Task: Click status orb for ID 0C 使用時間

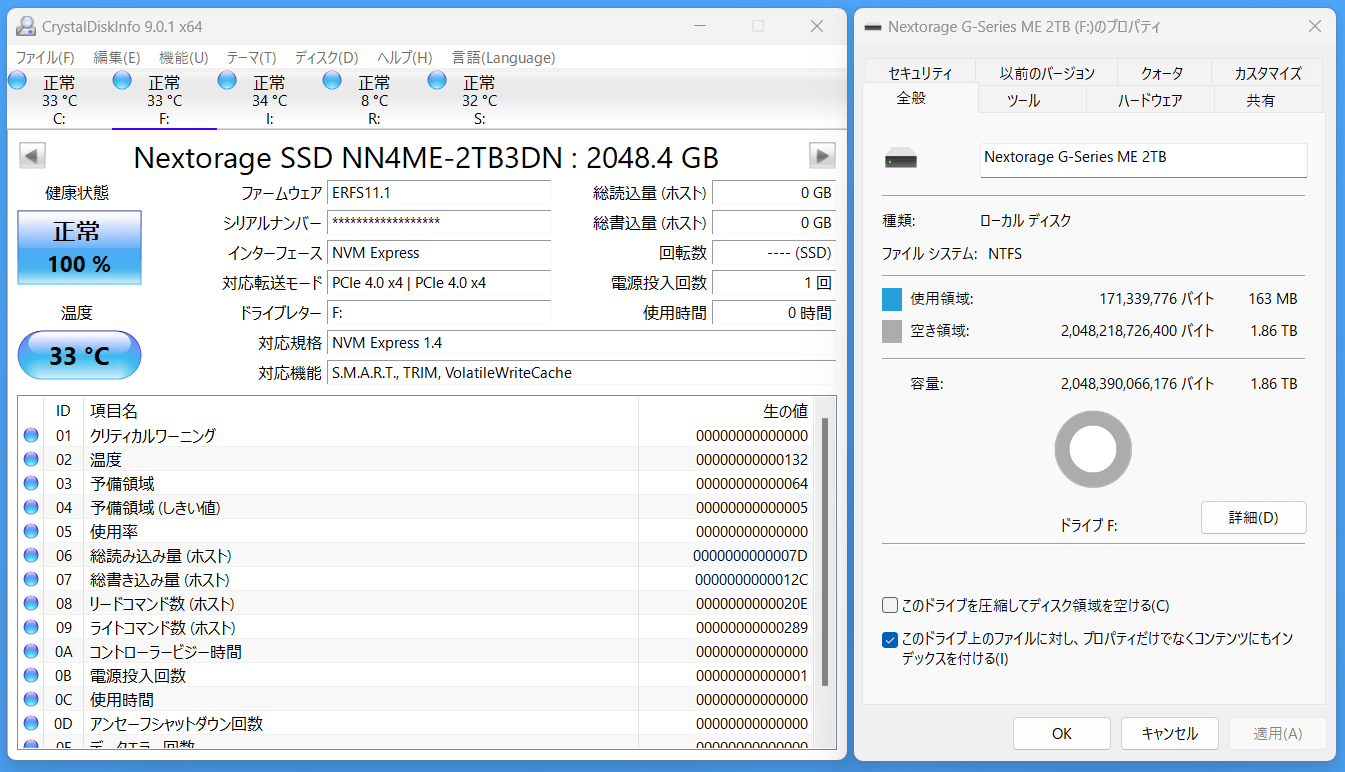Action: coord(31,699)
